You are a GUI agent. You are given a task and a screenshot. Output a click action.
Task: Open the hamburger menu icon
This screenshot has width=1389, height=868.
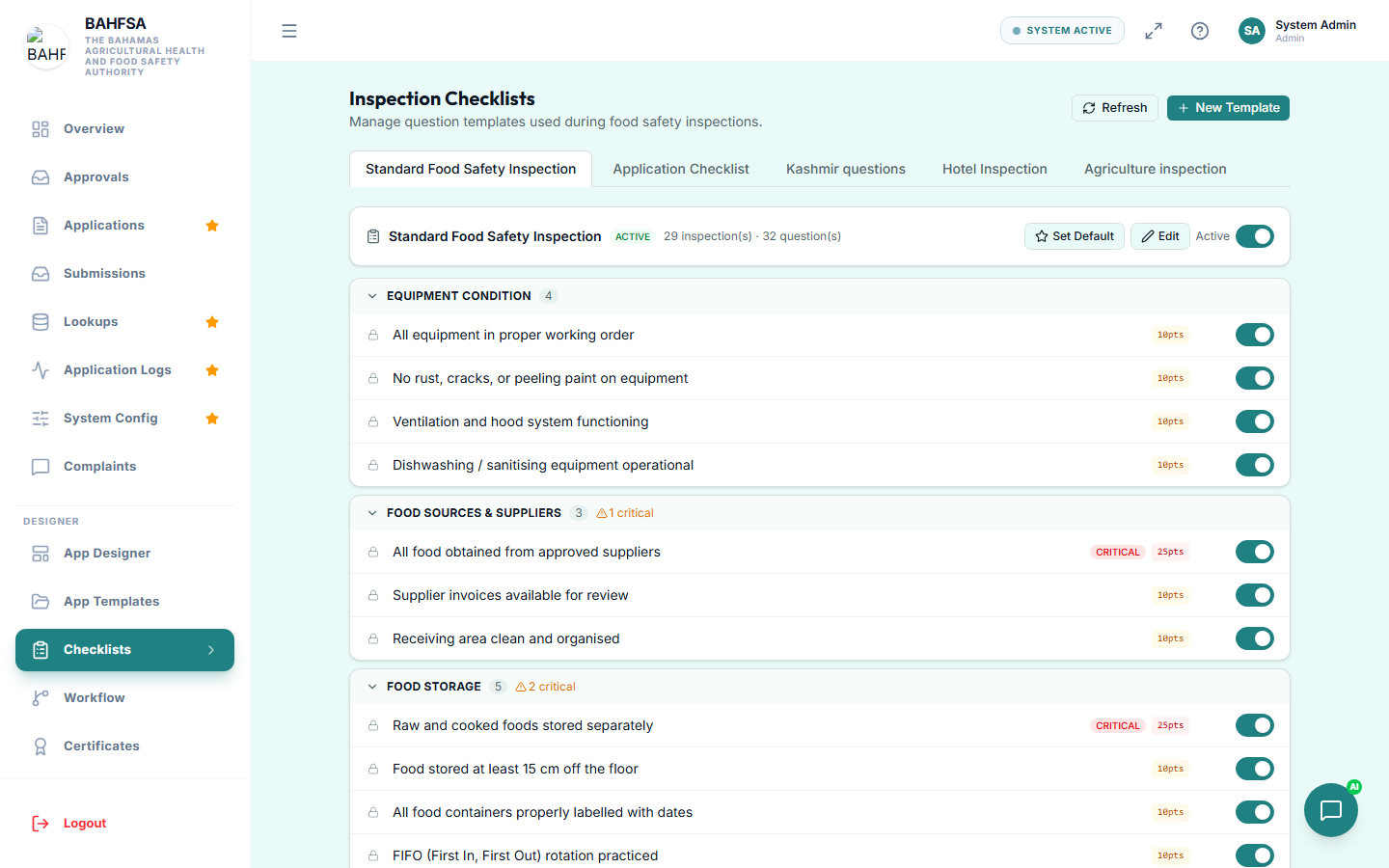289,31
